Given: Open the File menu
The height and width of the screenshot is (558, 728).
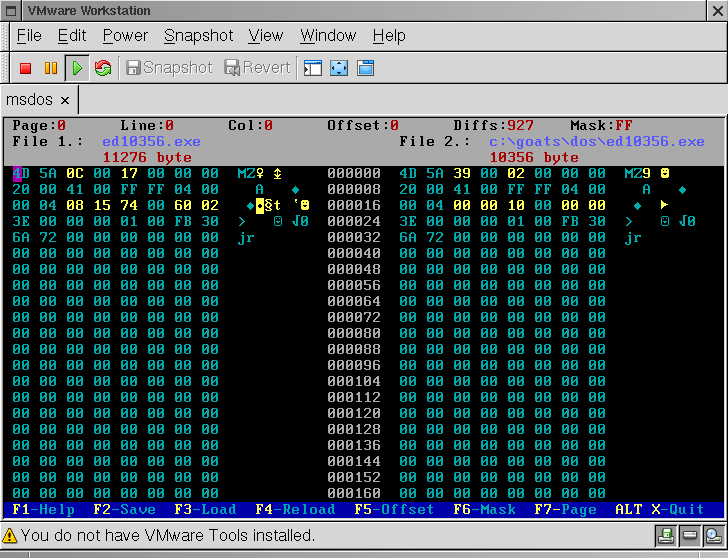Looking at the screenshot, I should pos(29,36).
